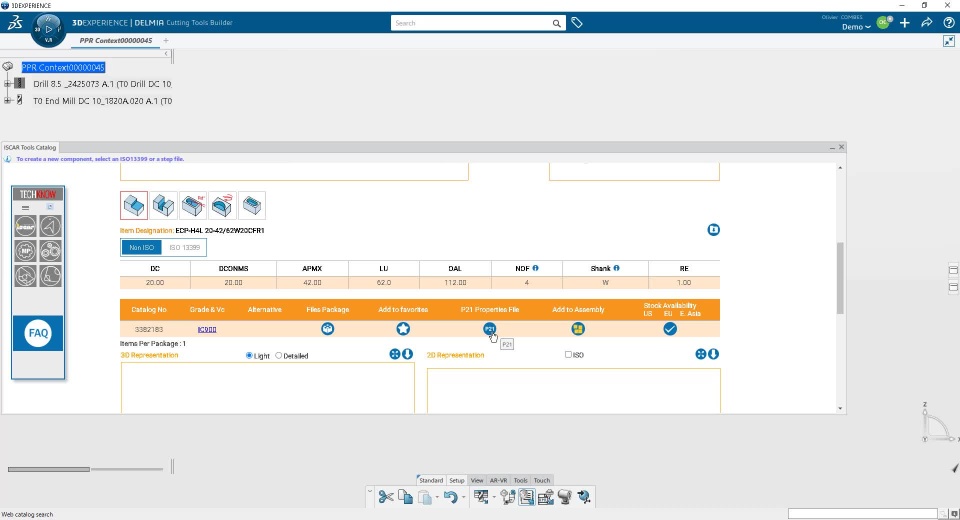Click the NOF info icon
Image resolution: width=960 pixels, height=520 pixels.
click(535, 268)
